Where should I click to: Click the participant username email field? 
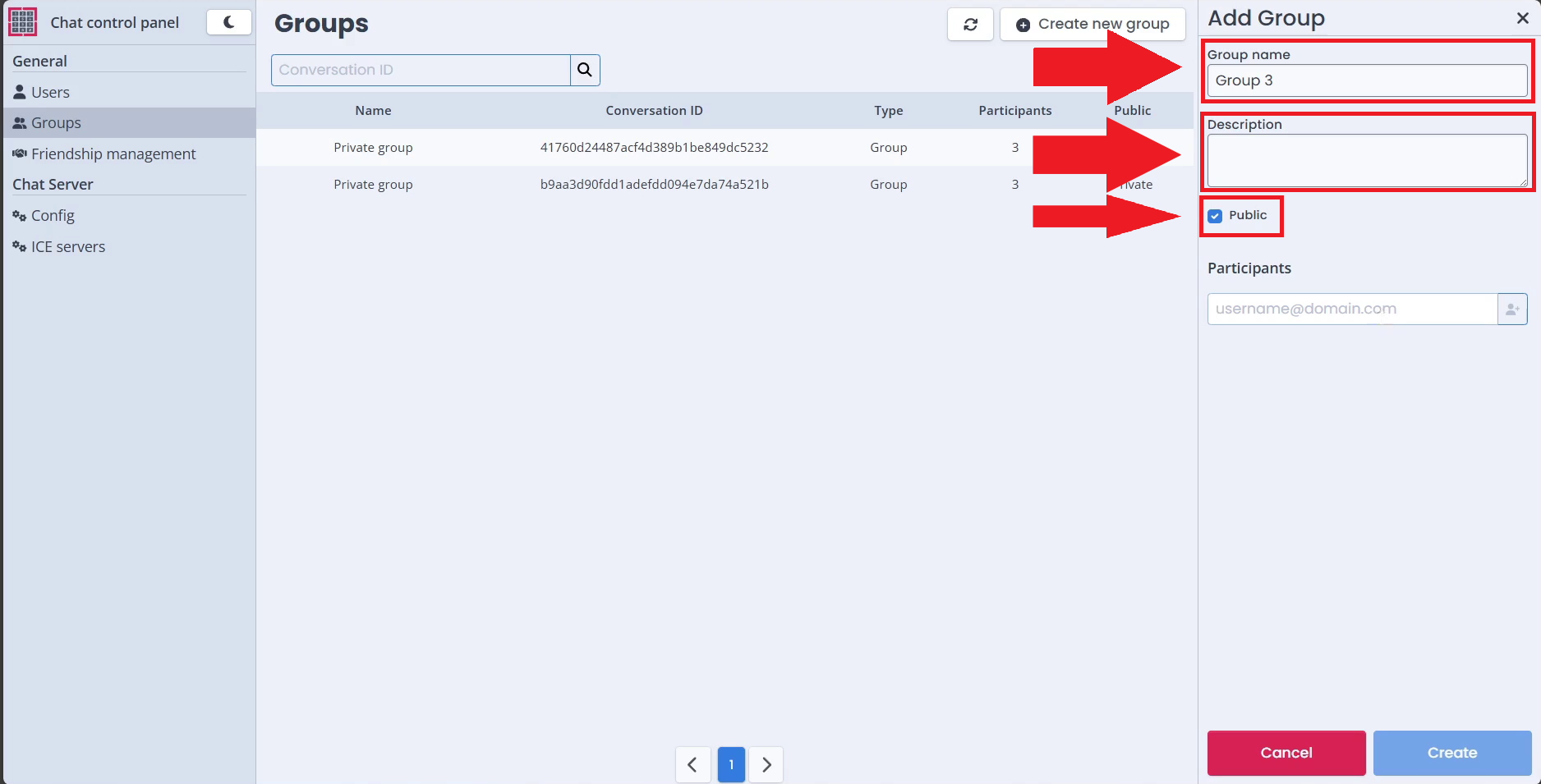pos(1352,309)
